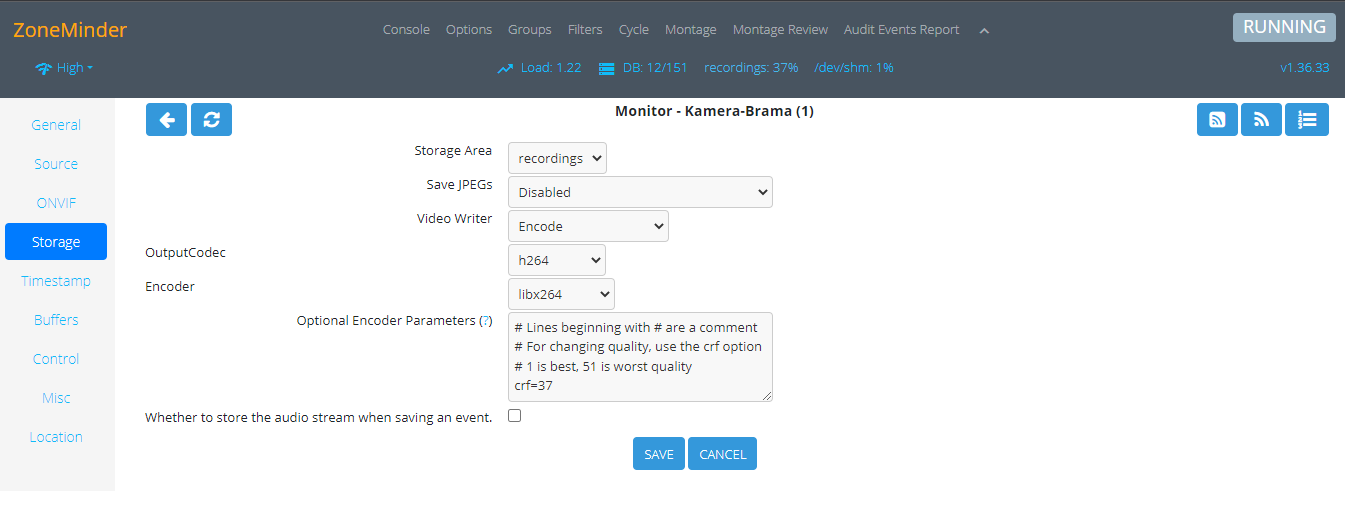This screenshot has height=523, width=1345.
Task: Click the back arrow button
Action: point(166,119)
